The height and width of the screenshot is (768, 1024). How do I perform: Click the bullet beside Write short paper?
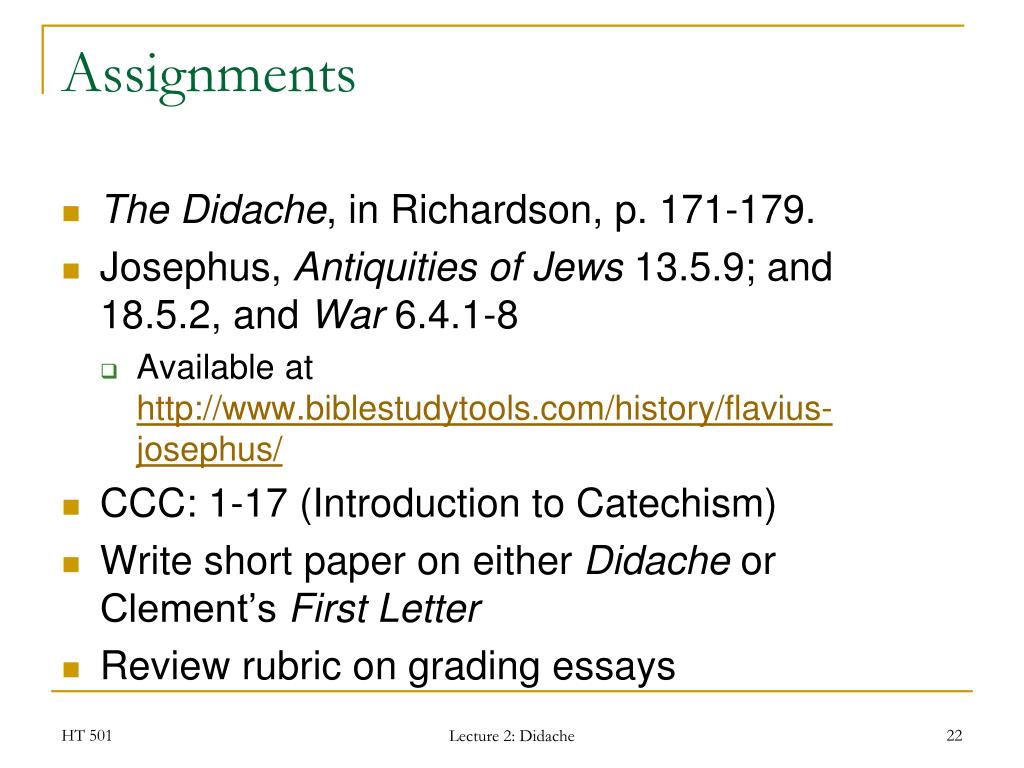tap(71, 564)
